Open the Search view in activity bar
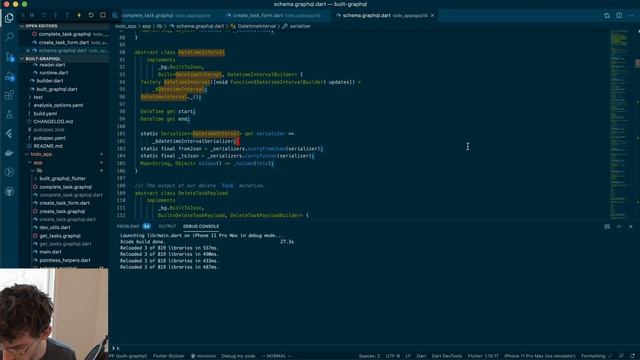The image size is (640, 360). [x=9, y=37]
